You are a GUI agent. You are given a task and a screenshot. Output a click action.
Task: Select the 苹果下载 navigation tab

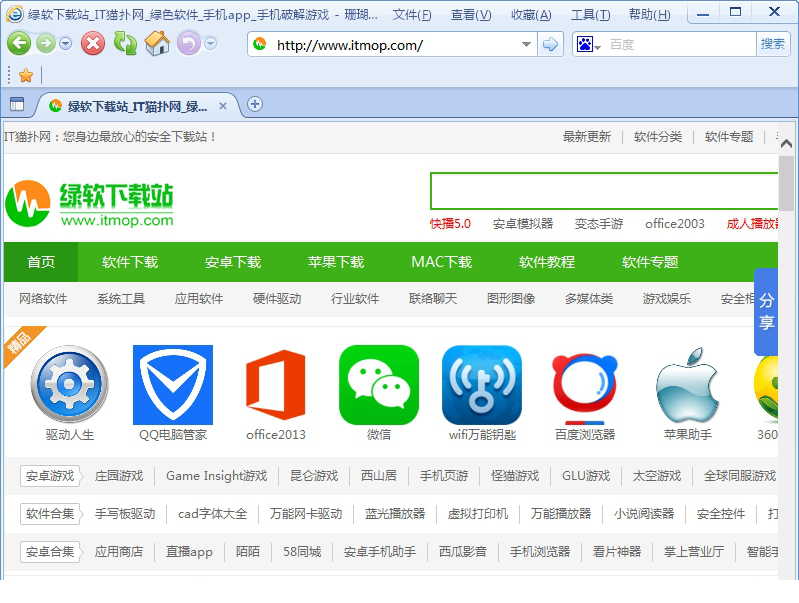point(336,262)
